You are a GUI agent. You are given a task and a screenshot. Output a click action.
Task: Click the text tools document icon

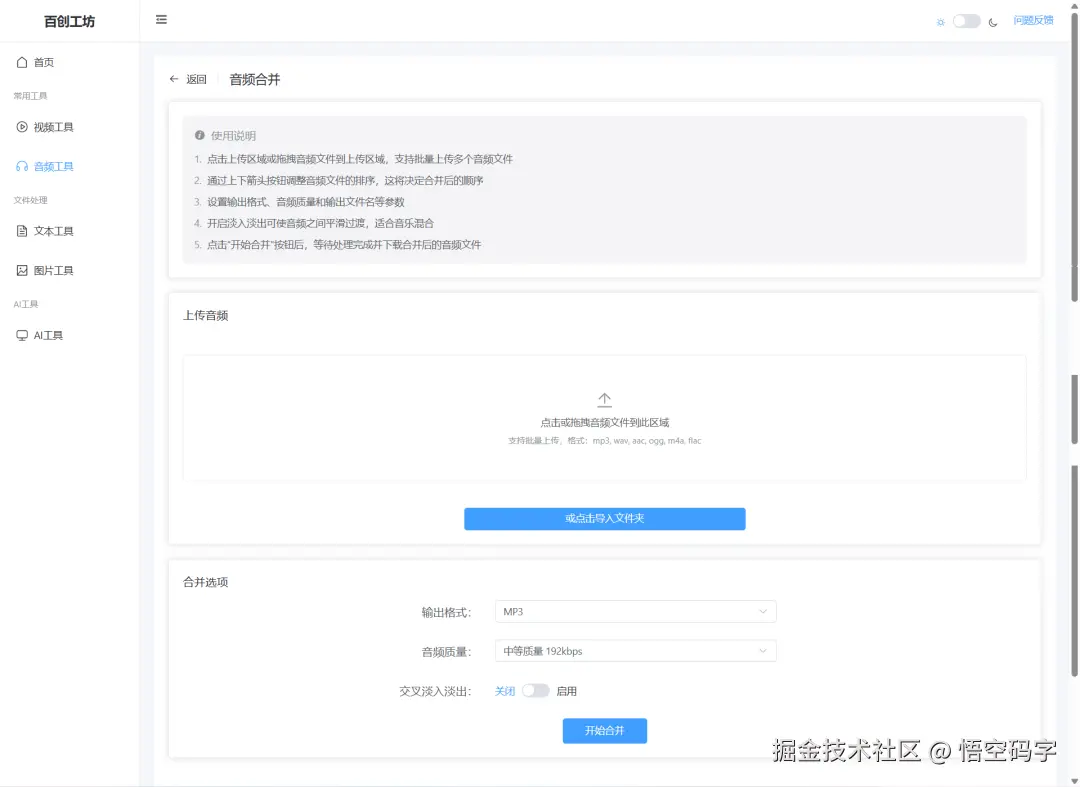tap(21, 231)
